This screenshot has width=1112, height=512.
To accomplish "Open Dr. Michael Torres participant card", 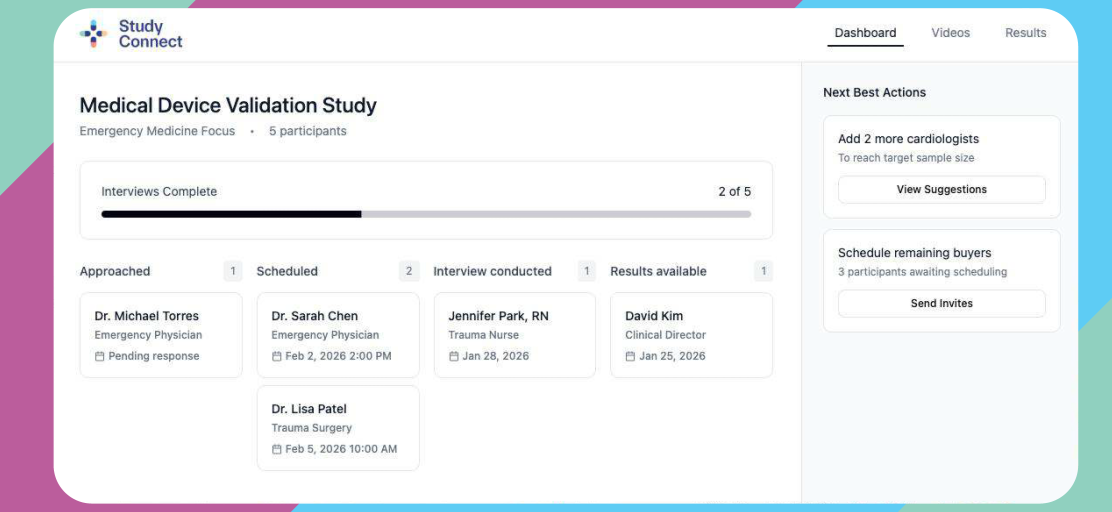I will coord(161,334).
